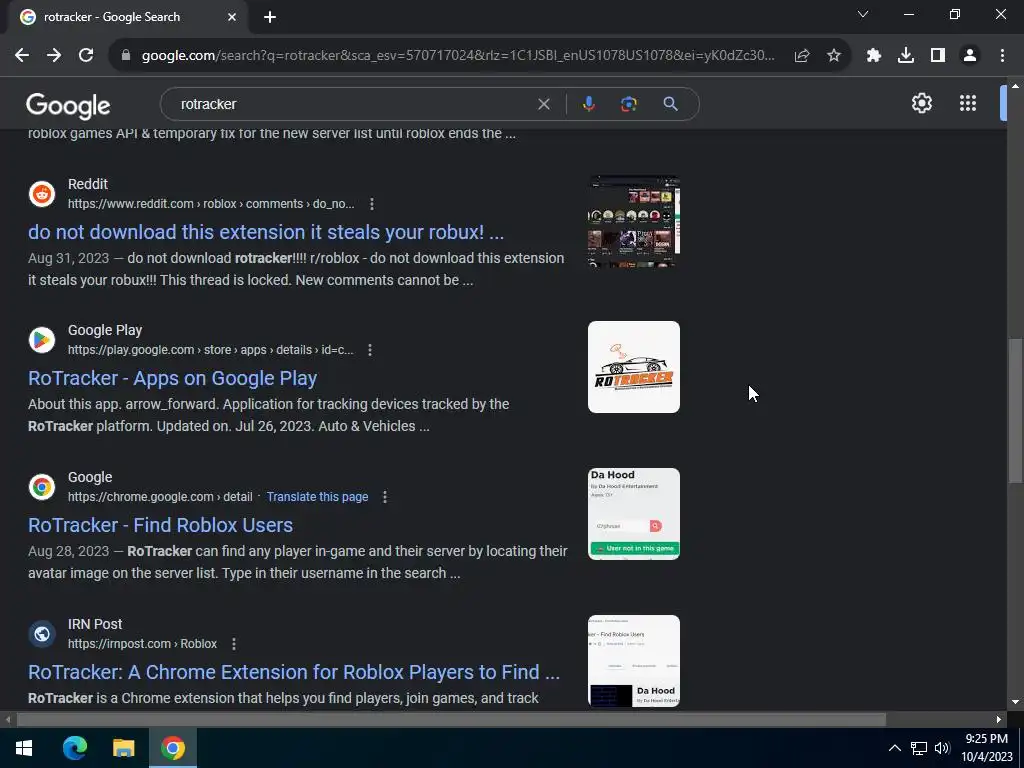Screen dimensions: 1024x768
Task: Click the irnpost.com breadcrumb URL
Action: [142, 644]
